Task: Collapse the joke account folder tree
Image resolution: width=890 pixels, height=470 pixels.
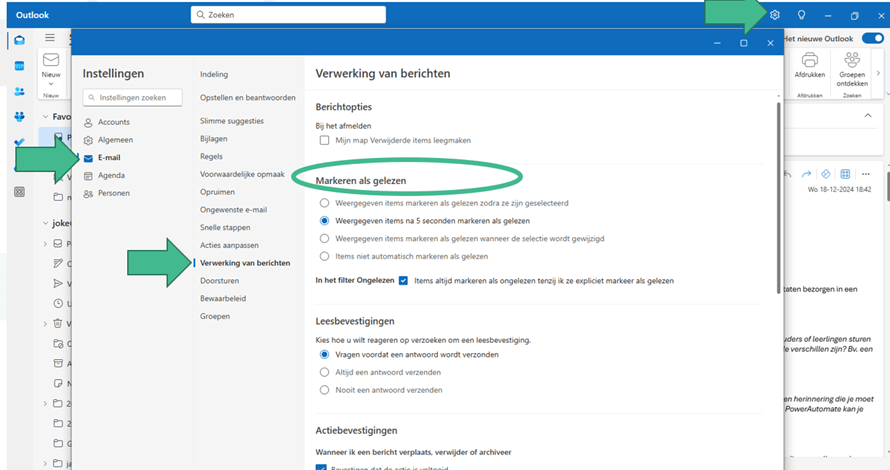Action: coord(45,223)
